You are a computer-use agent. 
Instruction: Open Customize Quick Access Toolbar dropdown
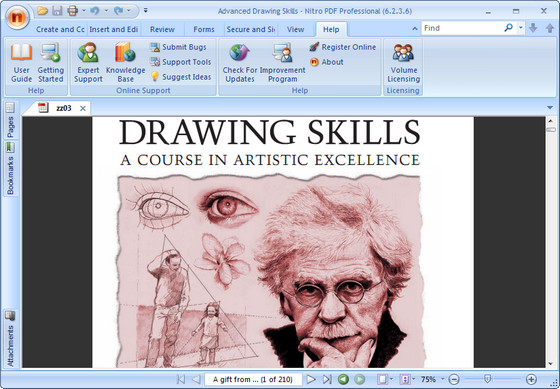pyautogui.click(x=145, y=11)
